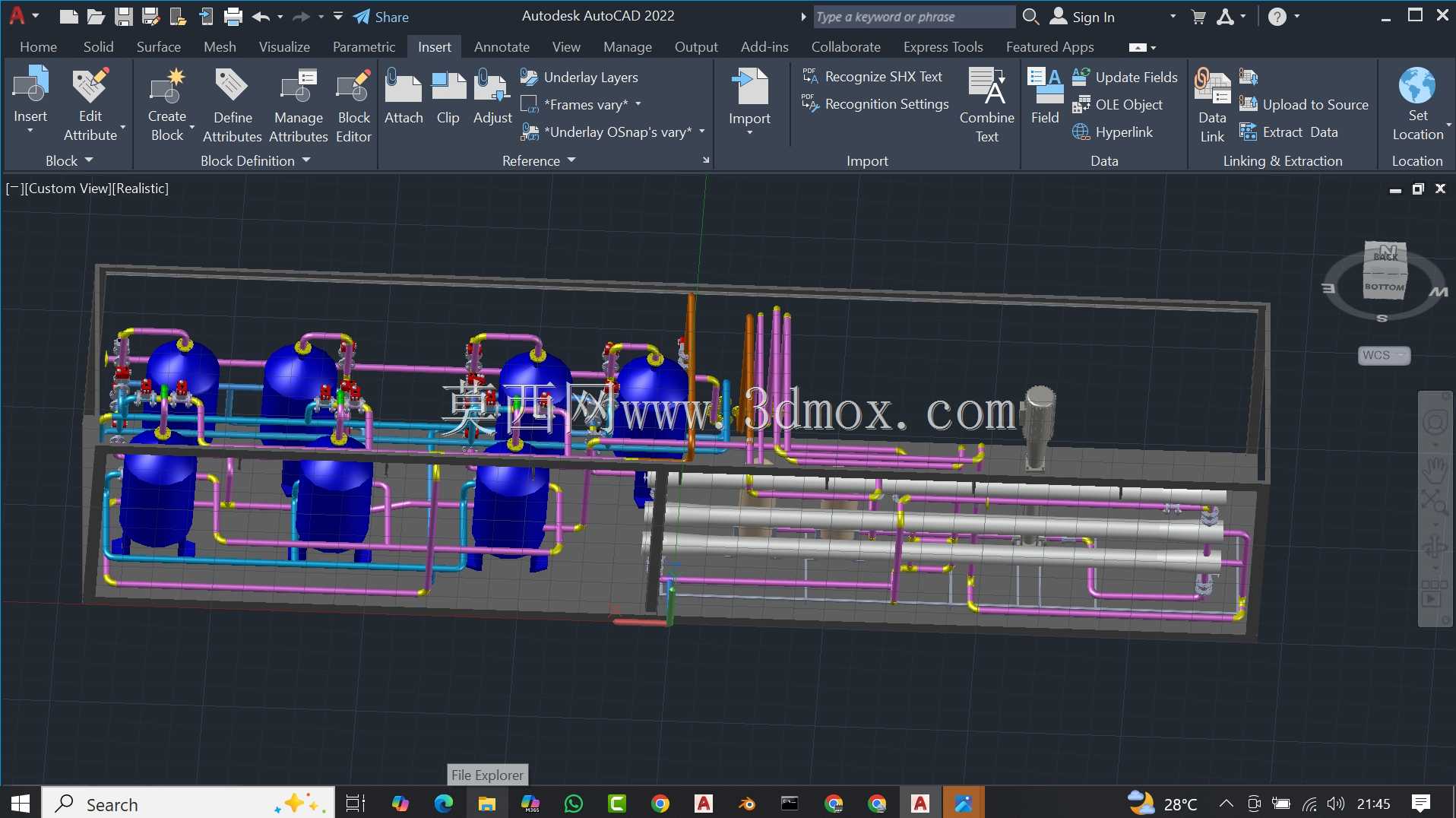Click the Undo arrow
The height and width of the screenshot is (818, 1456).
click(x=261, y=16)
